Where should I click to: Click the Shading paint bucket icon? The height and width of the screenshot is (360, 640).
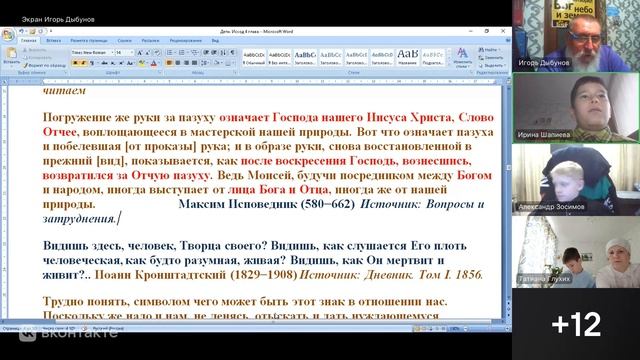point(217,63)
